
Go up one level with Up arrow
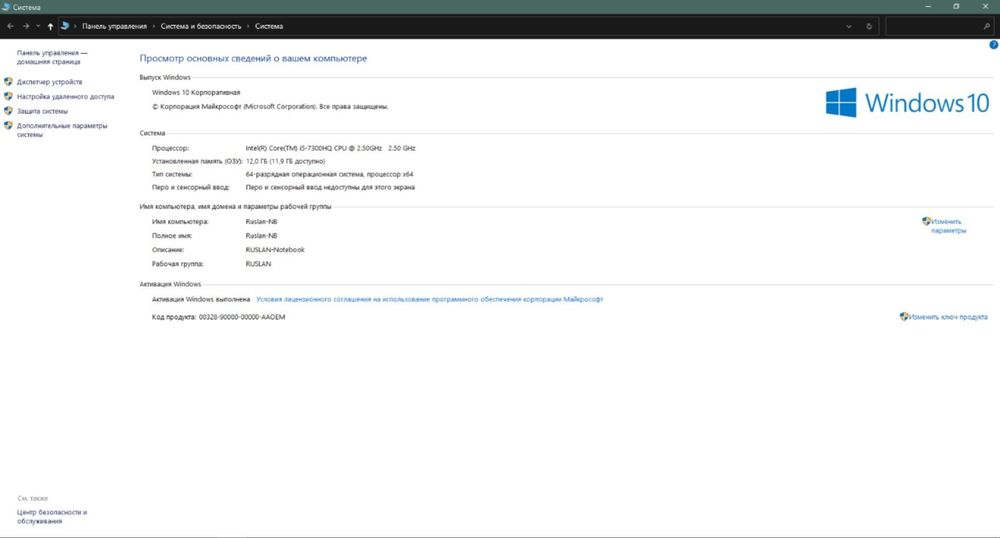(x=50, y=26)
